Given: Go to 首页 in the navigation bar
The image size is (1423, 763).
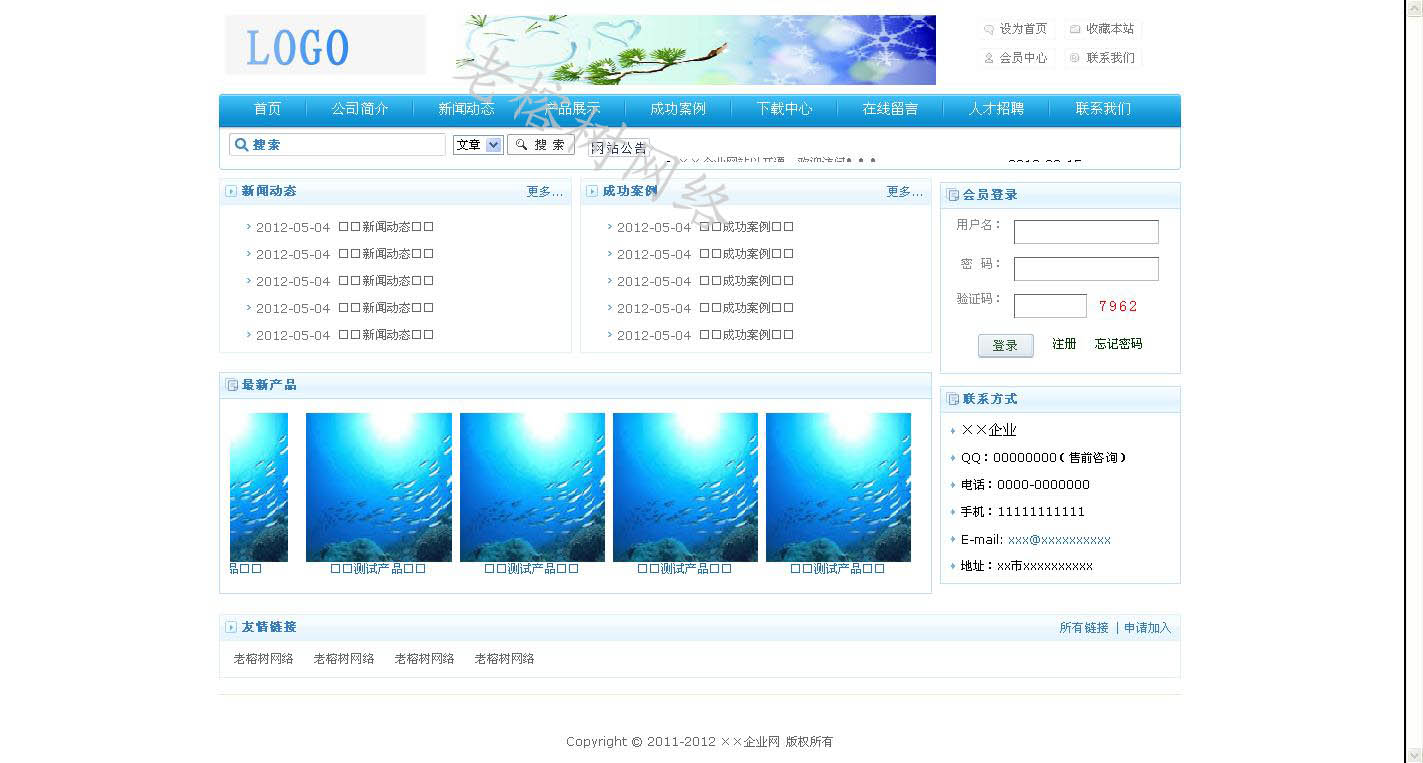Looking at the screenshot, I should [x=267, y=109].
